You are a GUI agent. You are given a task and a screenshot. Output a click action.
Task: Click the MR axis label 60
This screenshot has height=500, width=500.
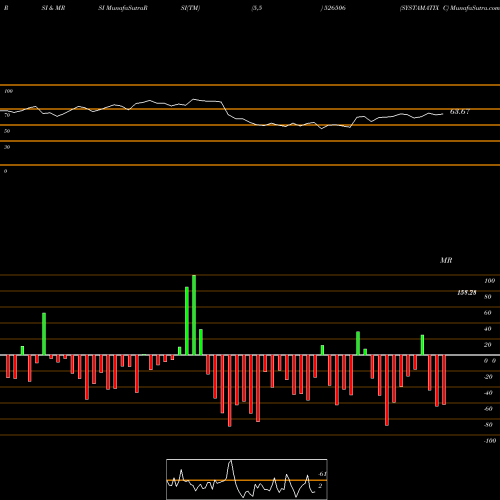pos(488,313)
